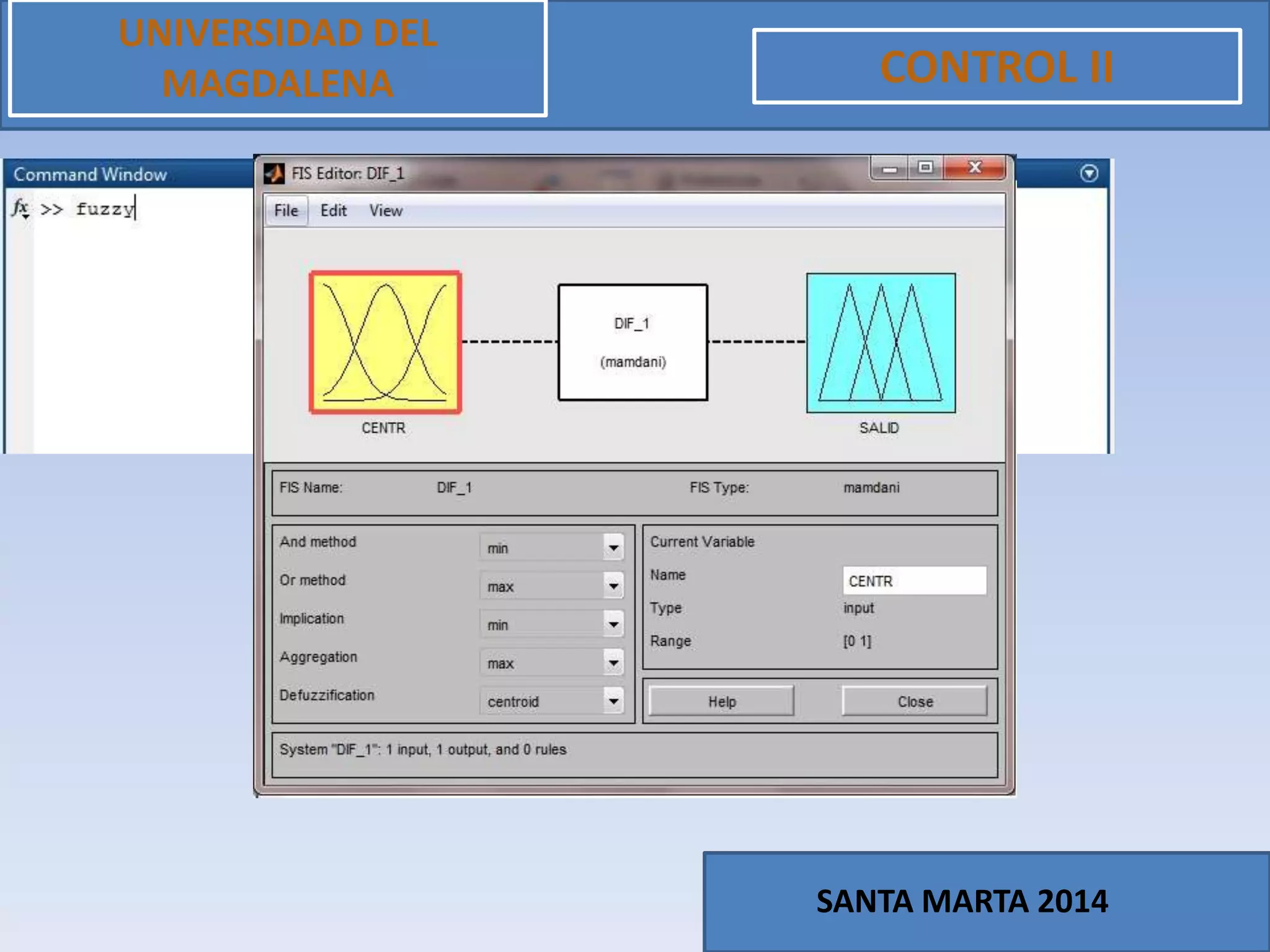This screenshot has width=1270, height=952.
Task: Click the FIS Name value DIF_1
Action: (455, 488)
